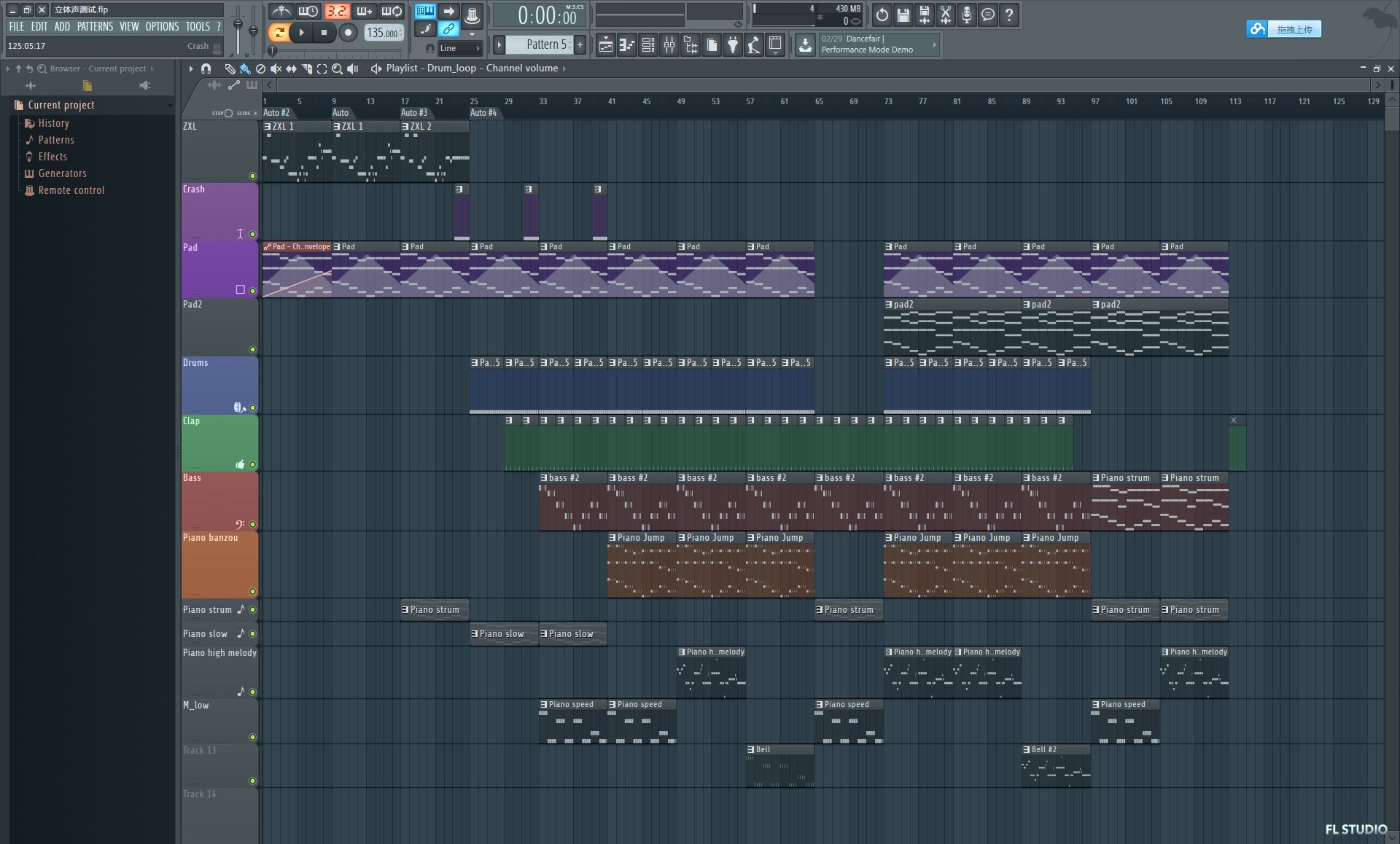Select the playlist zoom magnifier tool
Screen dimensions: 1400x844
(337, 69)
